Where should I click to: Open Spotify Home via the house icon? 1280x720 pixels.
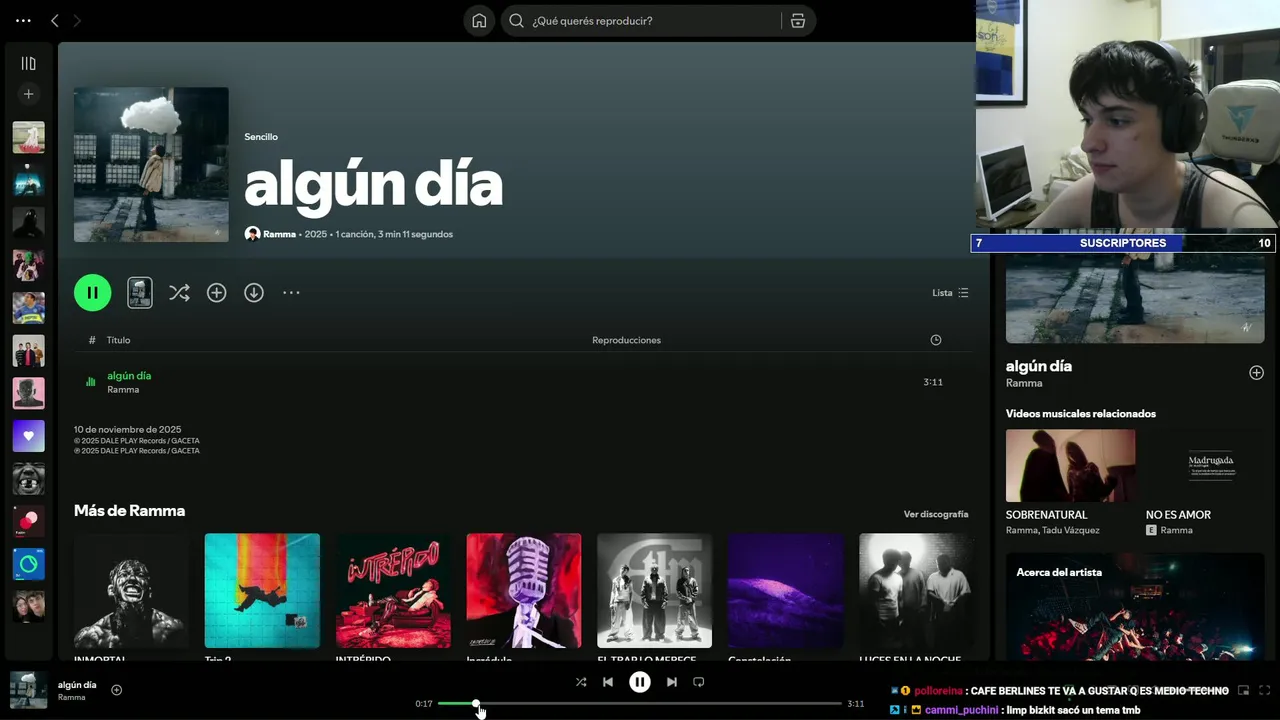coord(479,21)
